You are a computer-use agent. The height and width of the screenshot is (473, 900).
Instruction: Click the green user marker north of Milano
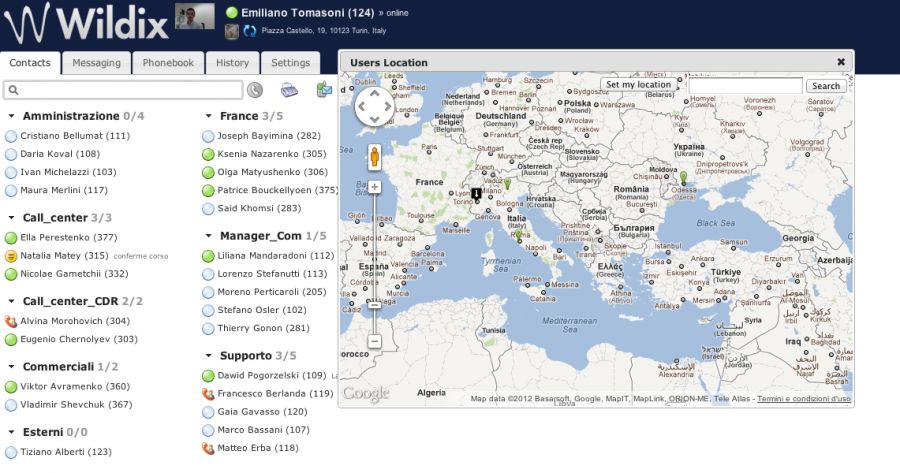click(507, 184)
